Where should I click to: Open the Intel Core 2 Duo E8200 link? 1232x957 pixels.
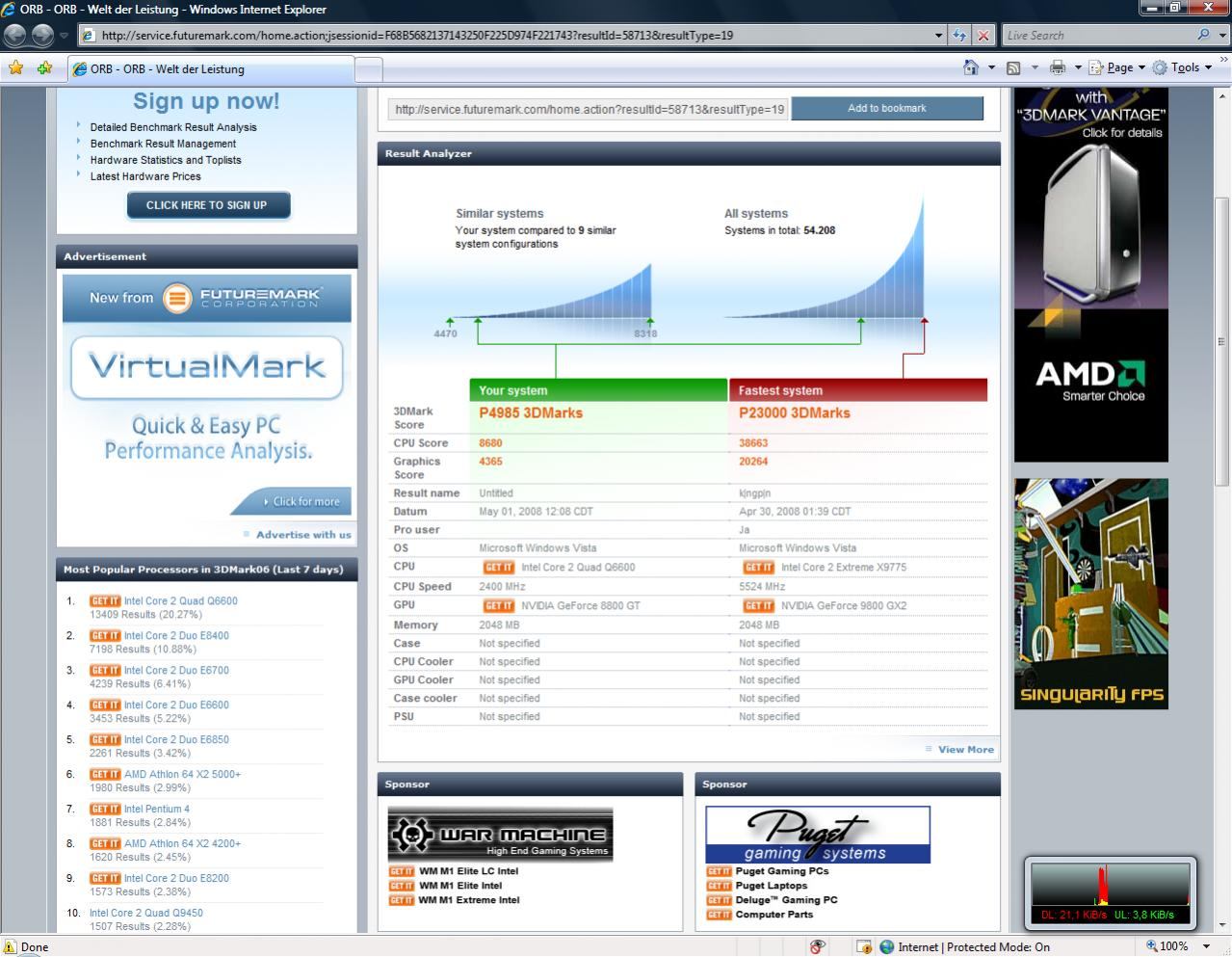[x=176, y=879]
